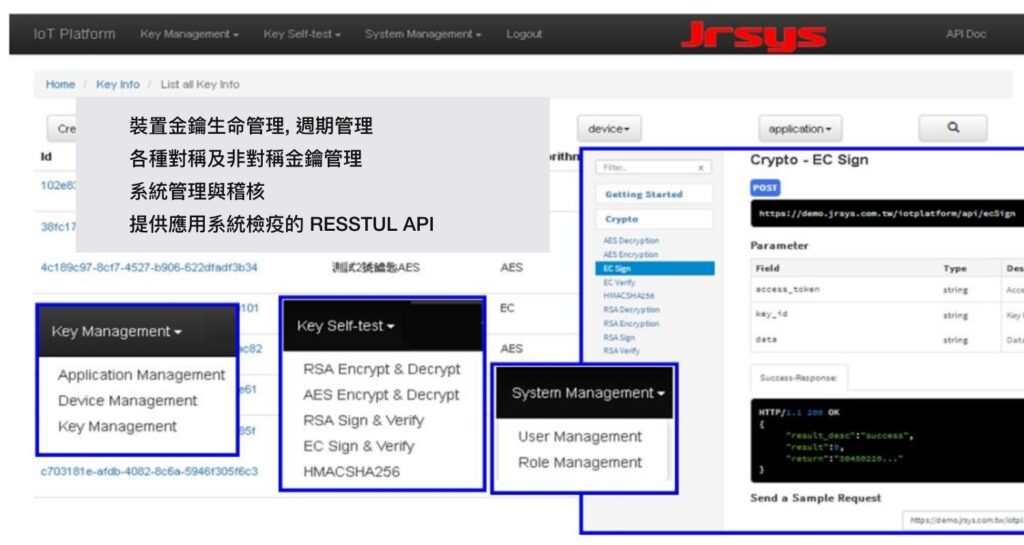
Task: Switch to the Success-Response tab
Action: pos(798,378)
